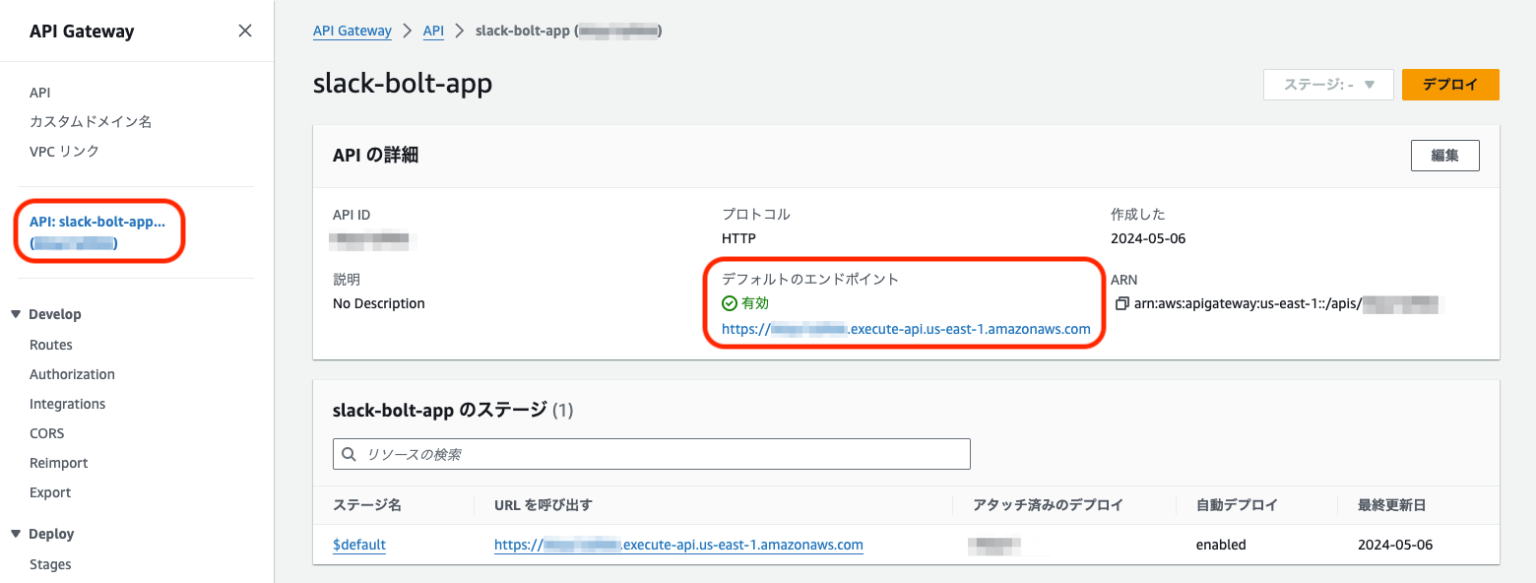Select API: slack-bolt-app in the sidebar
This screenshot has width=1536, height=583.
click(x=97, y=222)
